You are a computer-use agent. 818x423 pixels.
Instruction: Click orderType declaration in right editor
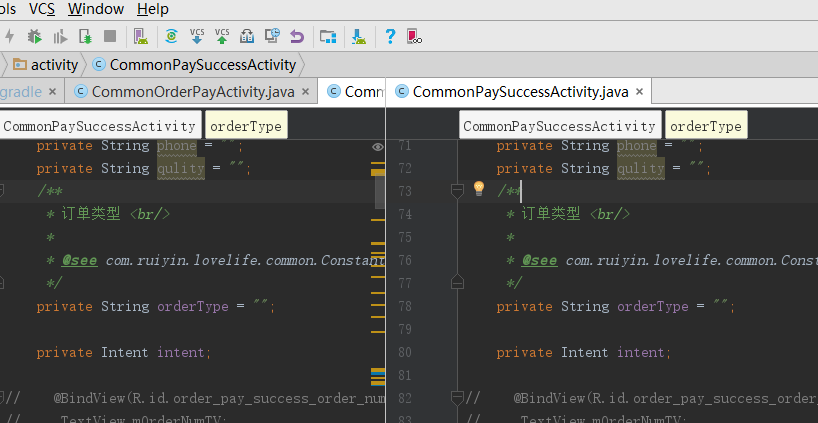(x=653, y=306)
